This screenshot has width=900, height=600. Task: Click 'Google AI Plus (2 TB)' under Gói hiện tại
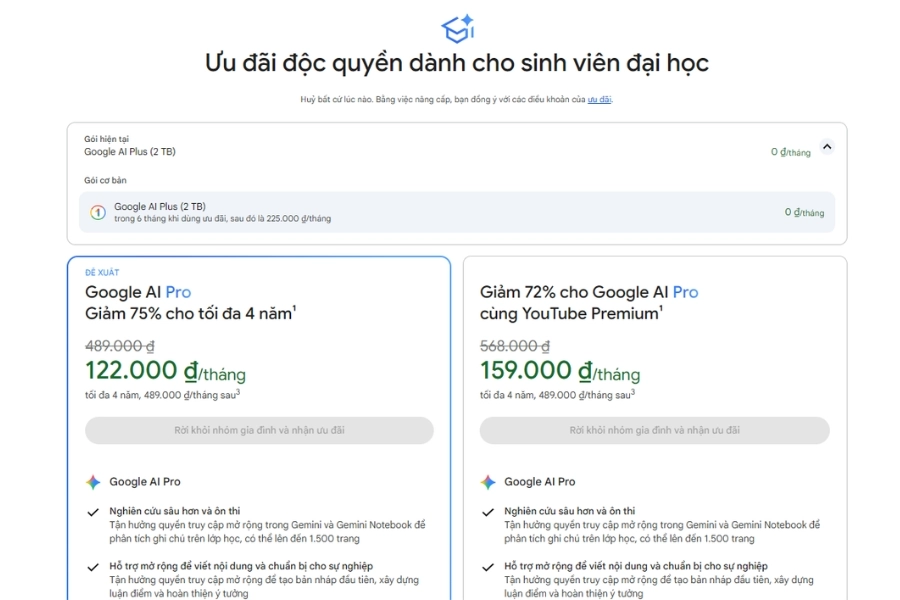pos(130,152)
